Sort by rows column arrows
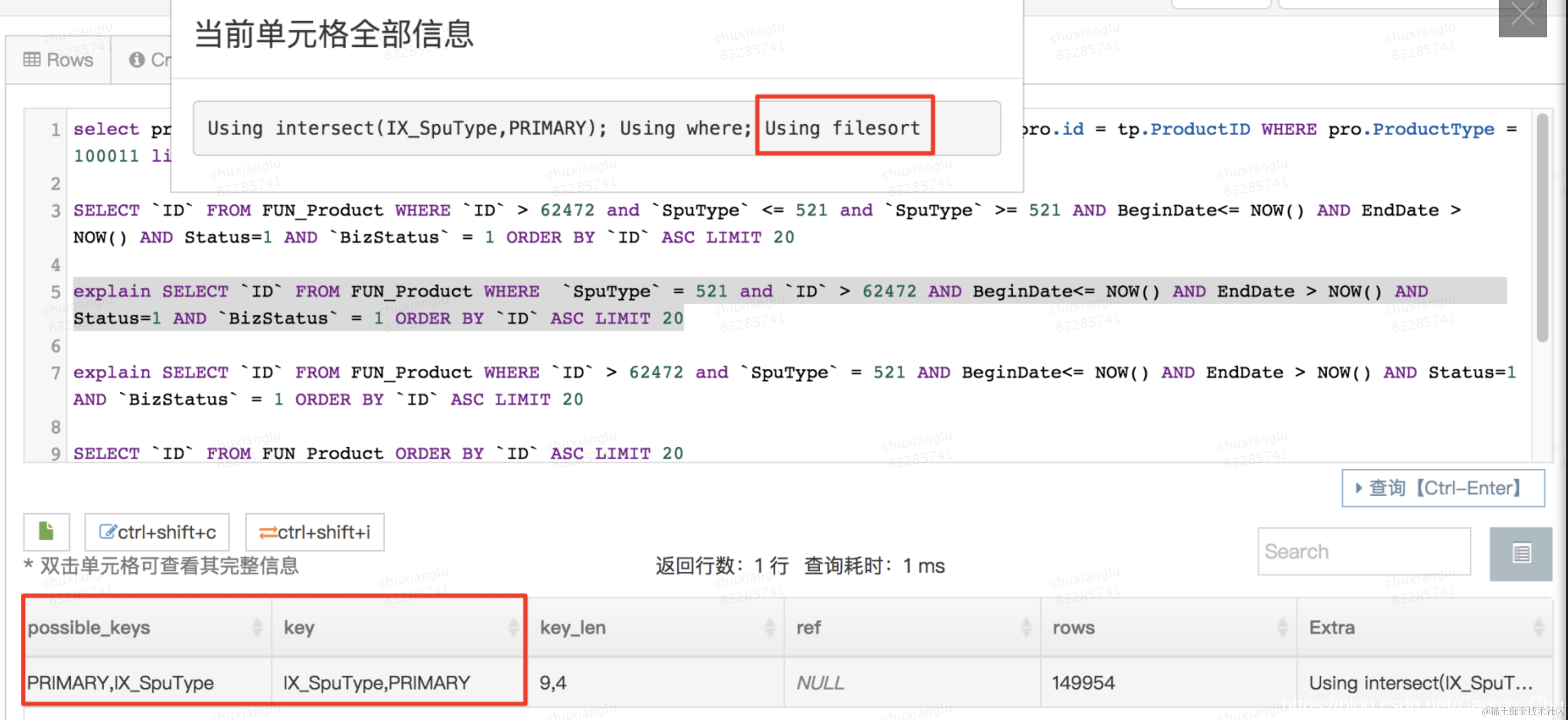Viewport: 1568px width, 720px height. point(1282,627)
